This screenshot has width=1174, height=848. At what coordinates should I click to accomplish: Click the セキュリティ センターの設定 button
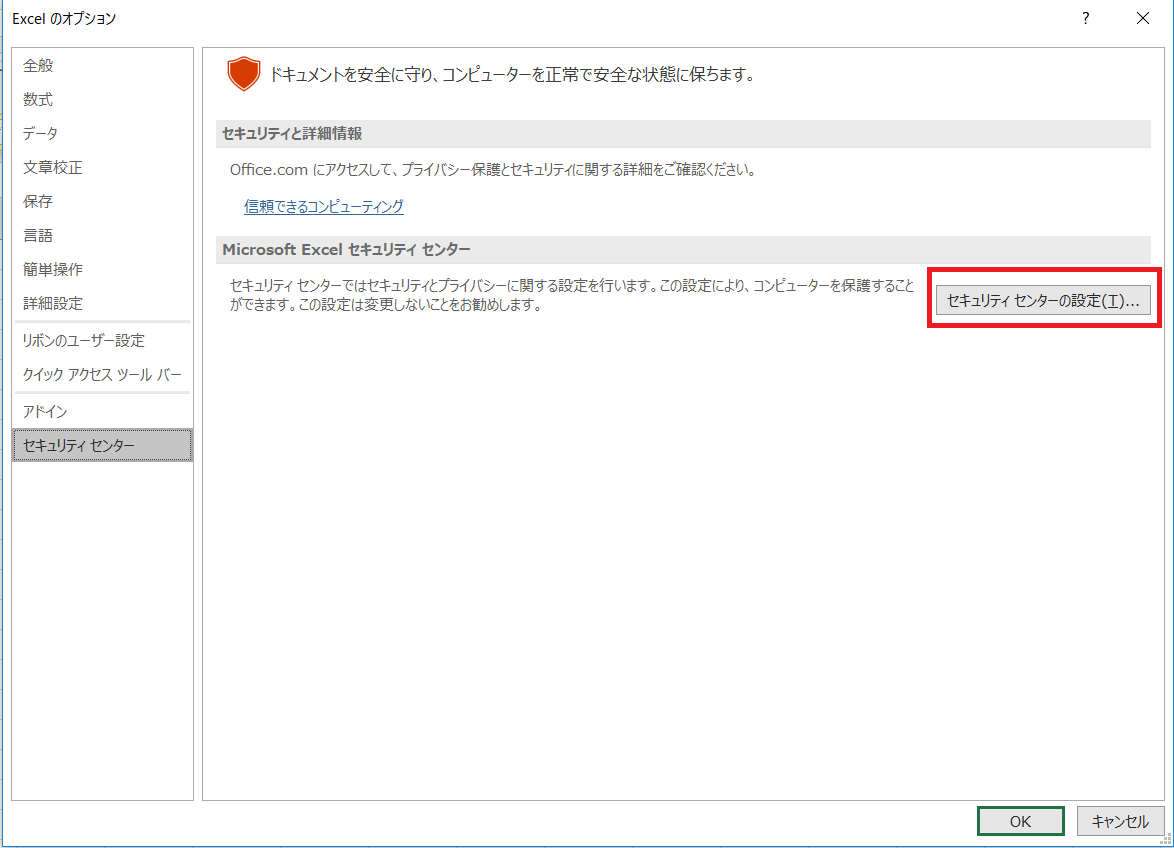click(x=1042, y=299)
